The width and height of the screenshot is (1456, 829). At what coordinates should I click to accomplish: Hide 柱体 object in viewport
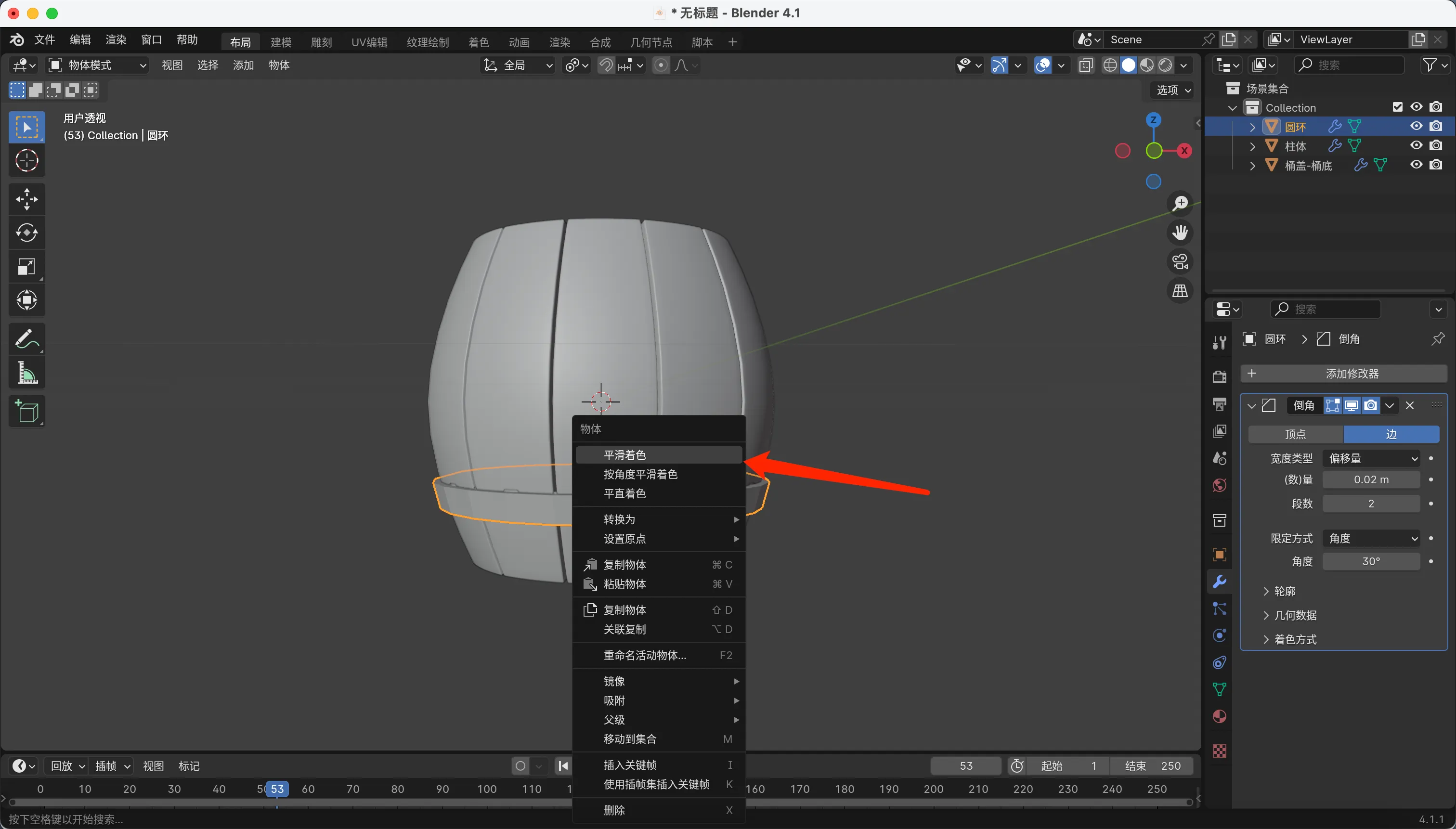[x=1416, y=146]
